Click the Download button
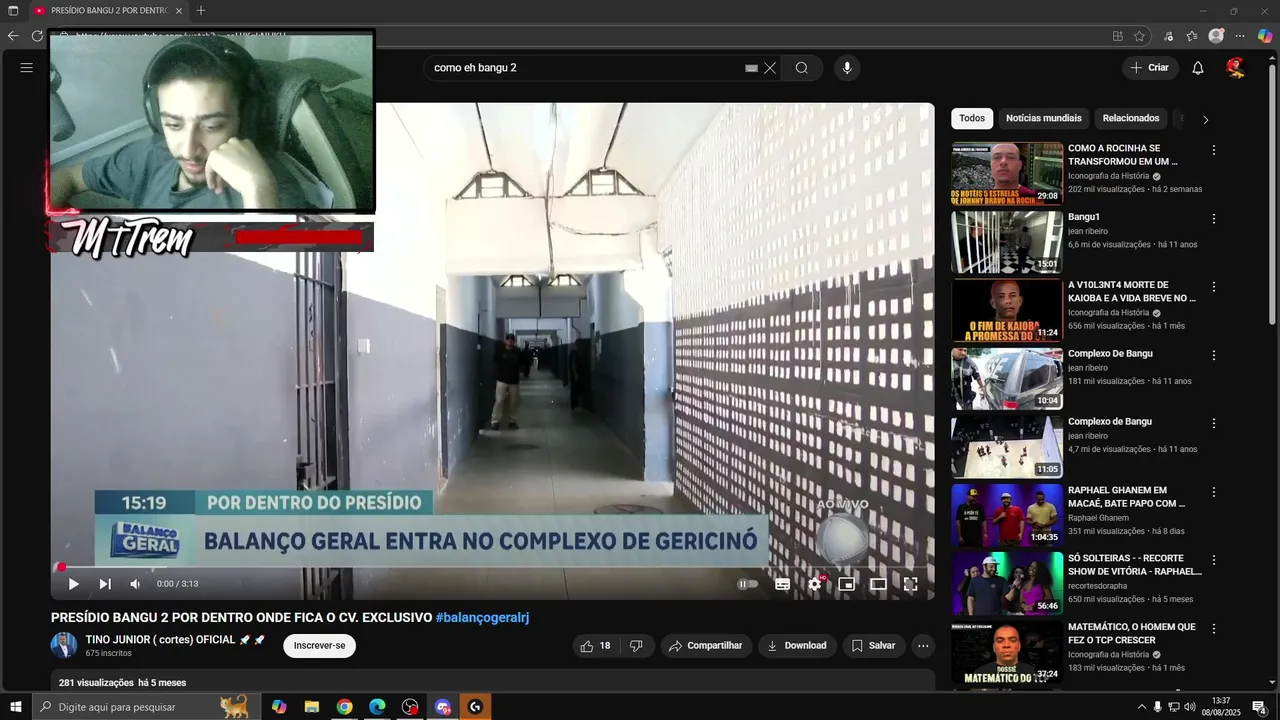The height and width of the screenshot is (720, 1280). (x=797, y=646)
